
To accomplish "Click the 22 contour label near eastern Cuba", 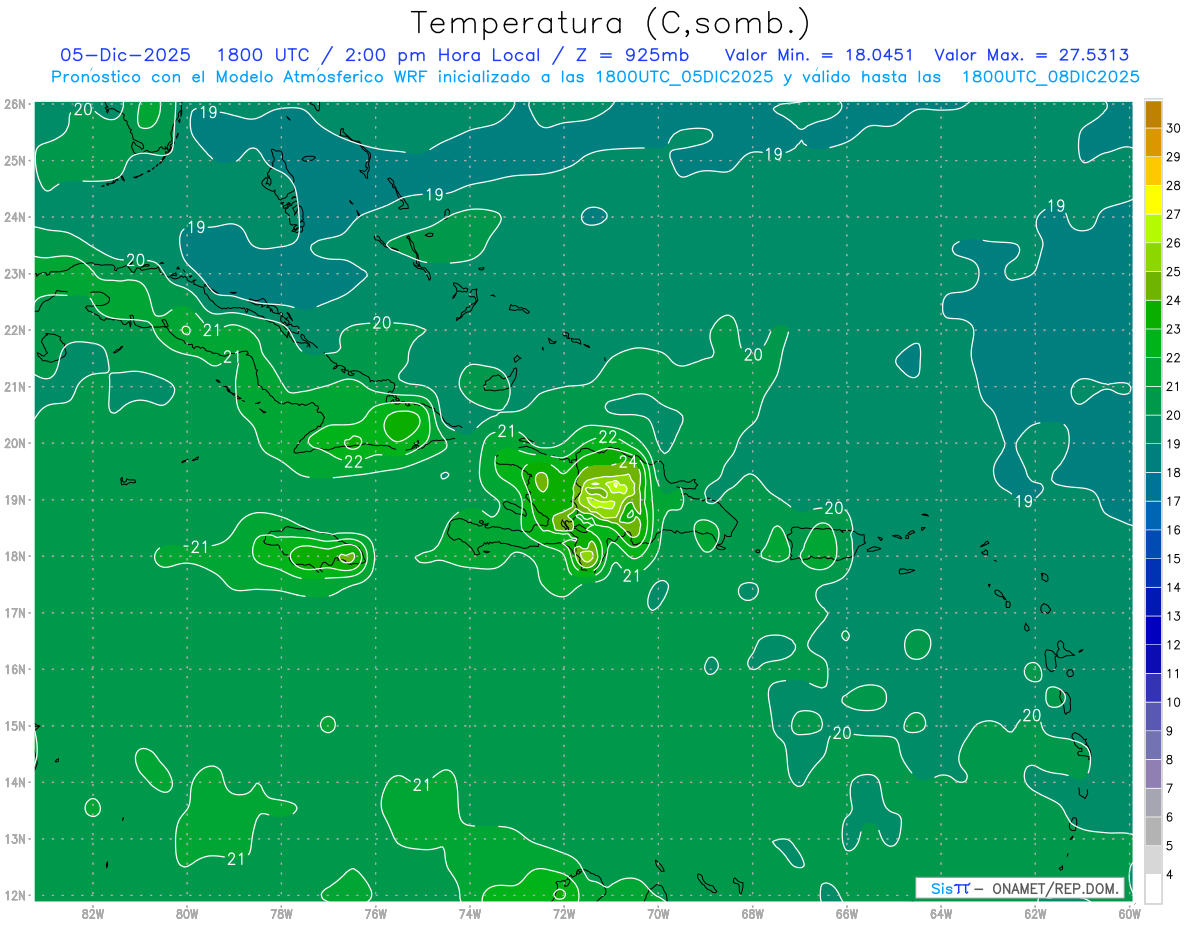I will pos(353,462).
